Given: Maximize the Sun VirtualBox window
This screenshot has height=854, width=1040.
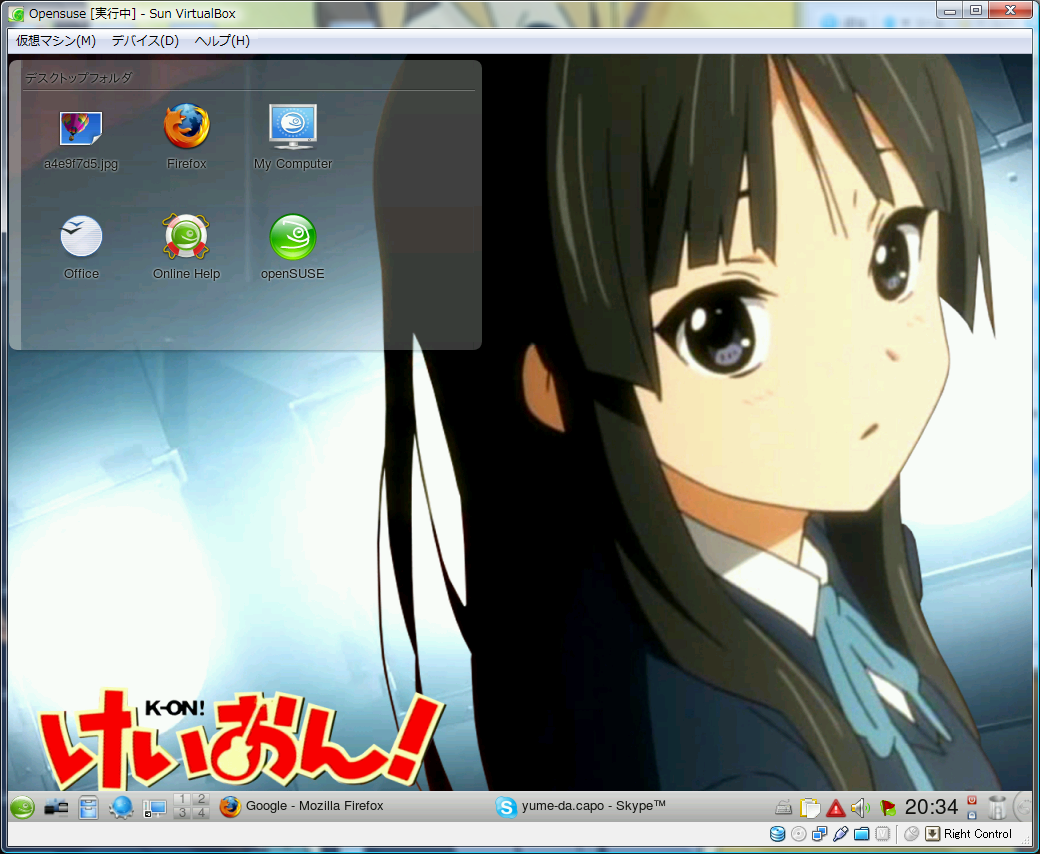Looking at the screenshot, I should (976, 11).
